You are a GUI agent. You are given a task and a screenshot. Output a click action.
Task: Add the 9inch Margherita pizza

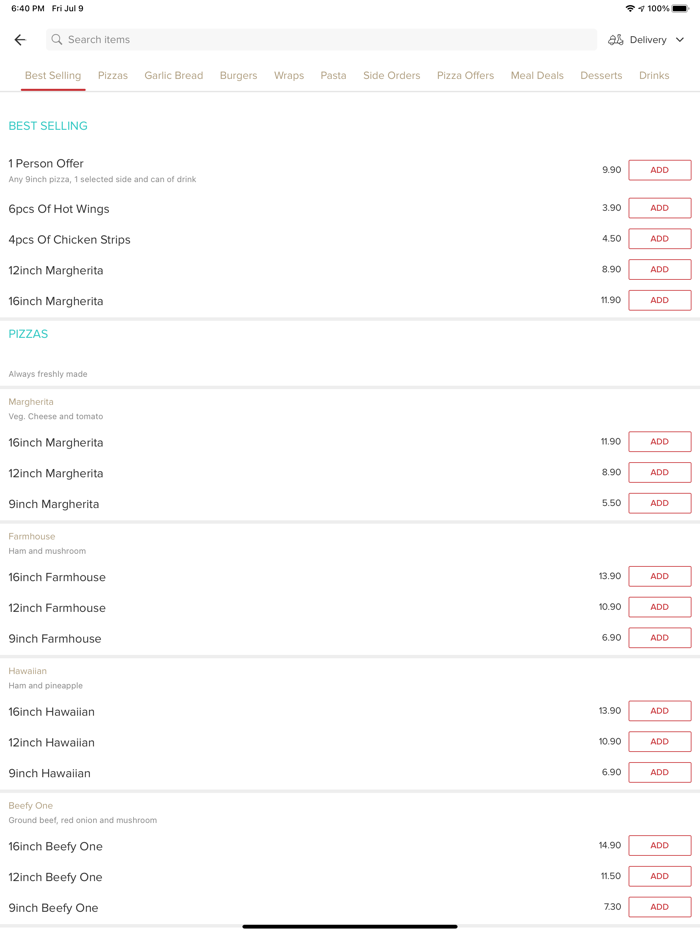click(659, 503)
